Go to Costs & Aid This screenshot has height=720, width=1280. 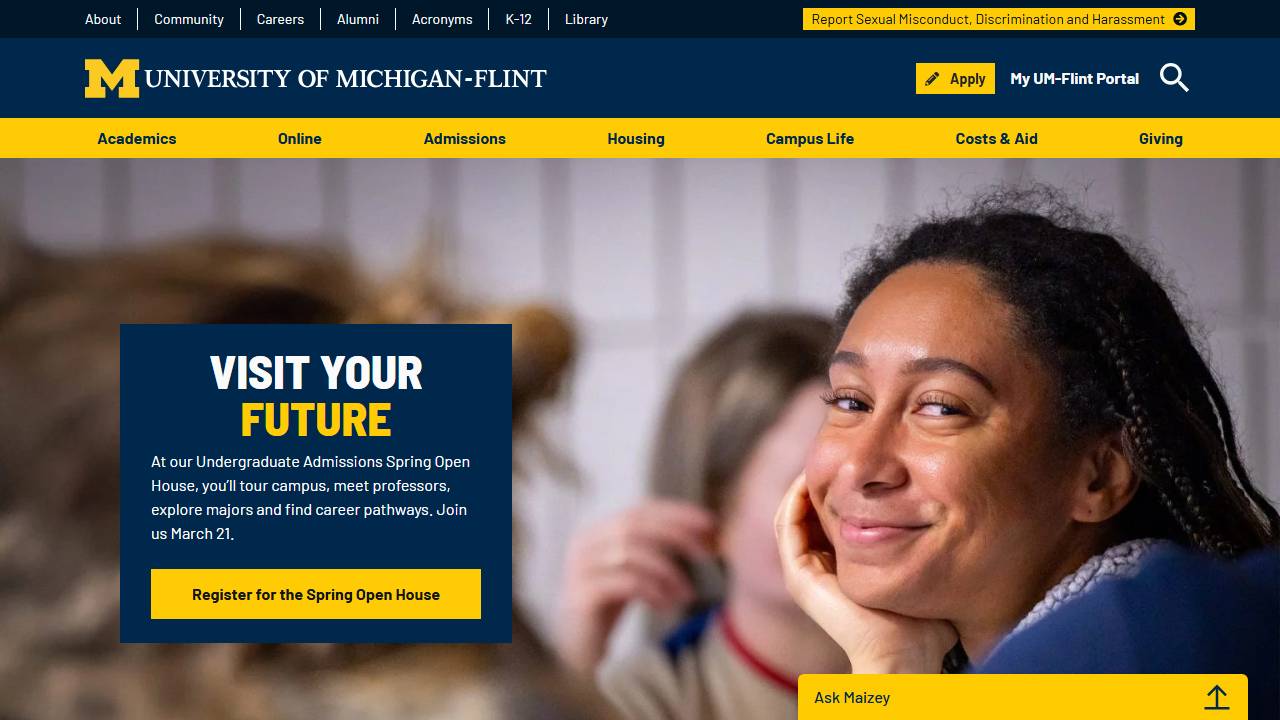click(x=997, y=138)
